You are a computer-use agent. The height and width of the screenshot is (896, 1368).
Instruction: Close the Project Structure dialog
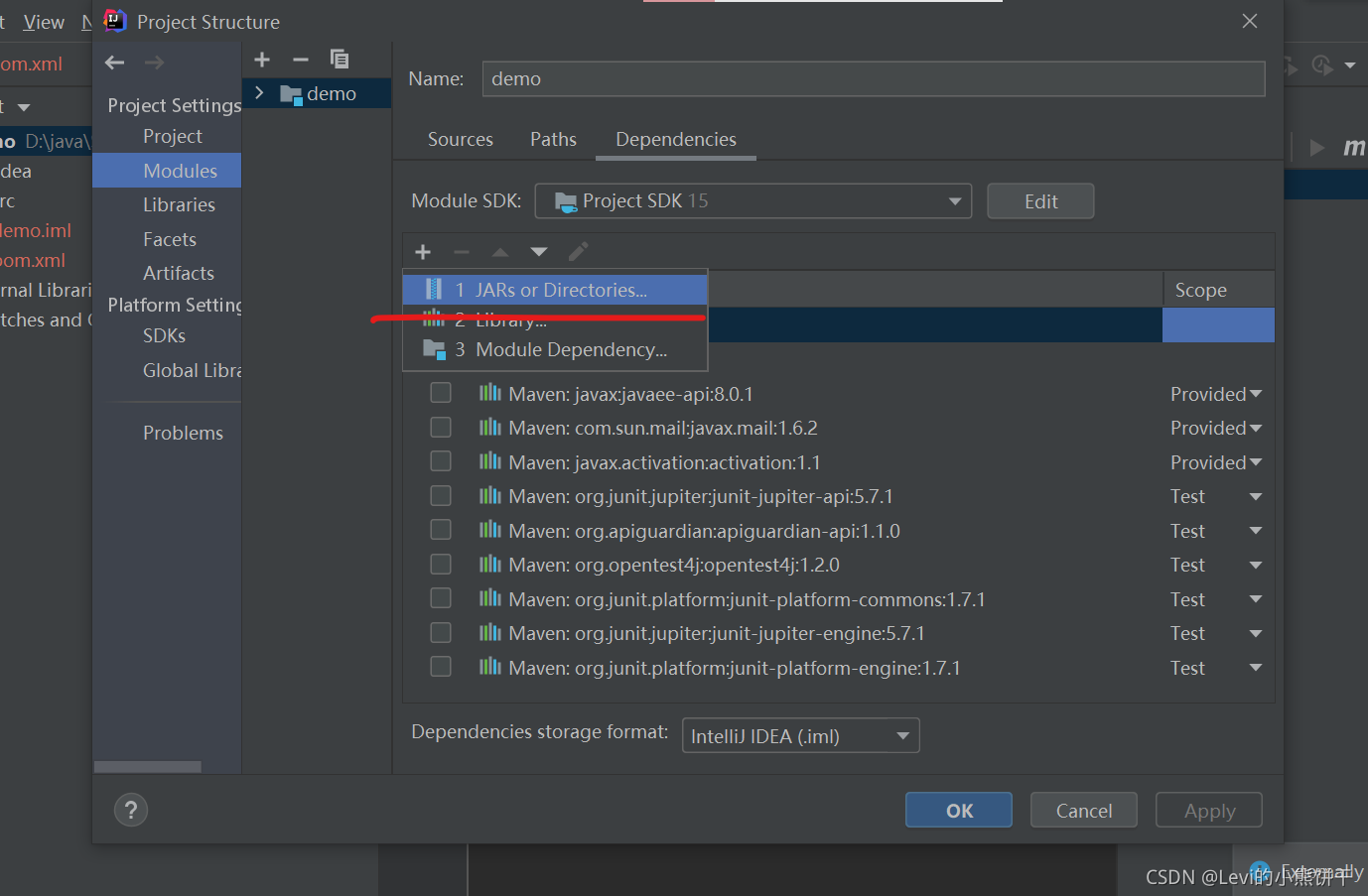pos(1250,21)
